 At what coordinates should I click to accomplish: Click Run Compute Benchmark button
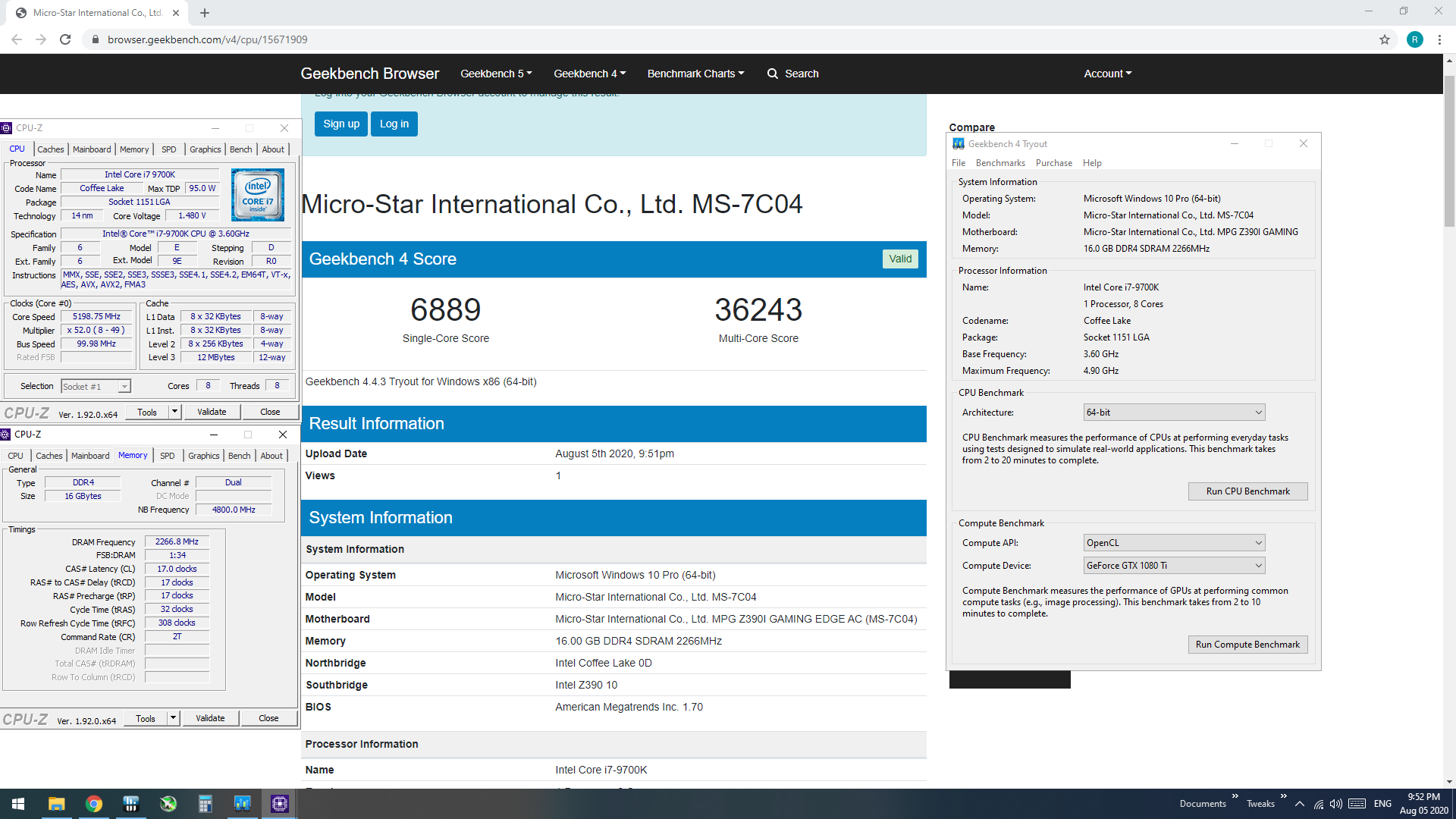[x=1247, y=645]
